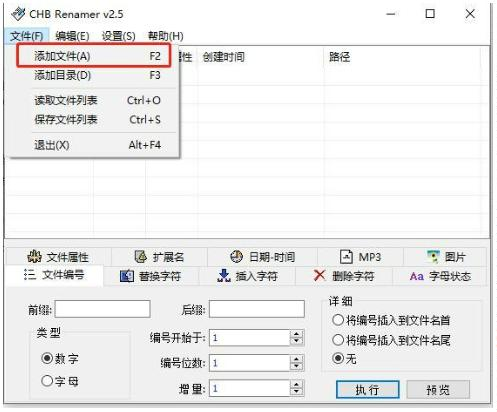
Task: Click the CHB Renamer app icon
Action: tap(18, 14)
